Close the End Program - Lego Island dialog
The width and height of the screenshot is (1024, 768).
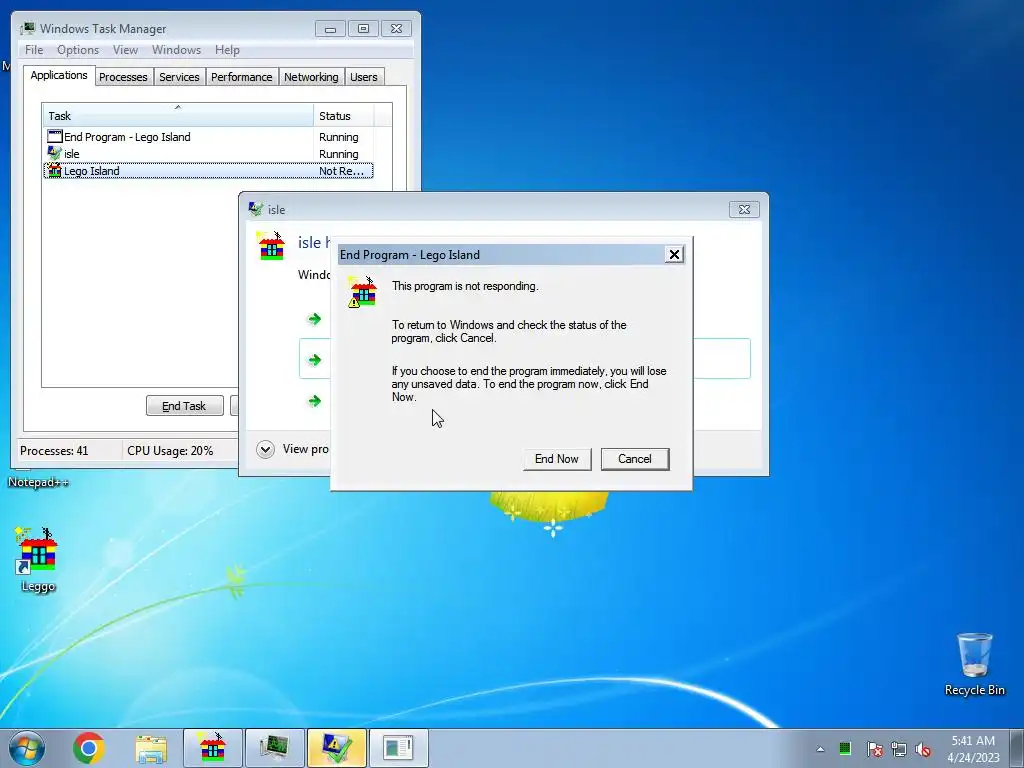point(674,255)
